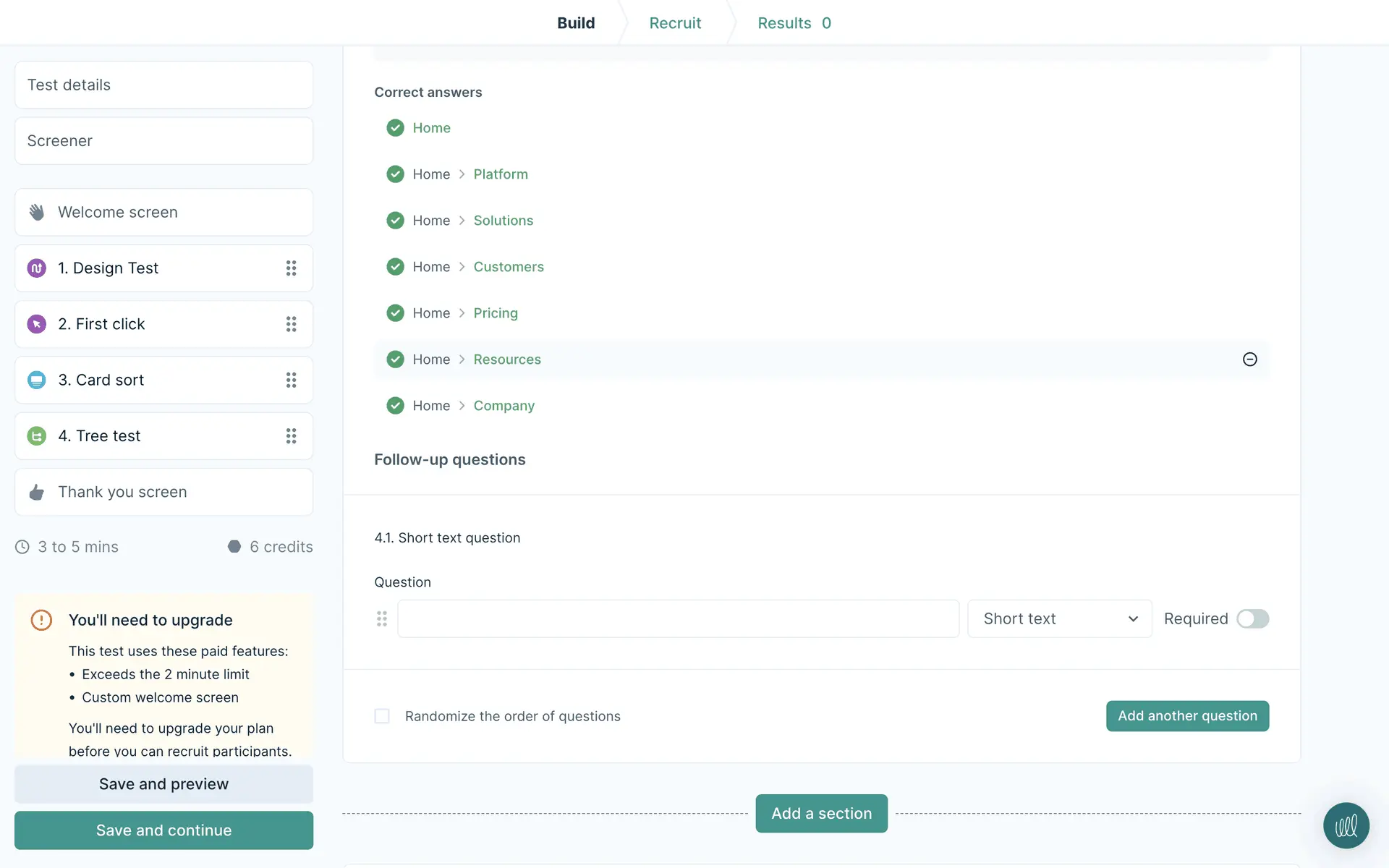Open the Test details panel
The width and height of the screenshot is (1389, 868).
[x=163, y=85]
